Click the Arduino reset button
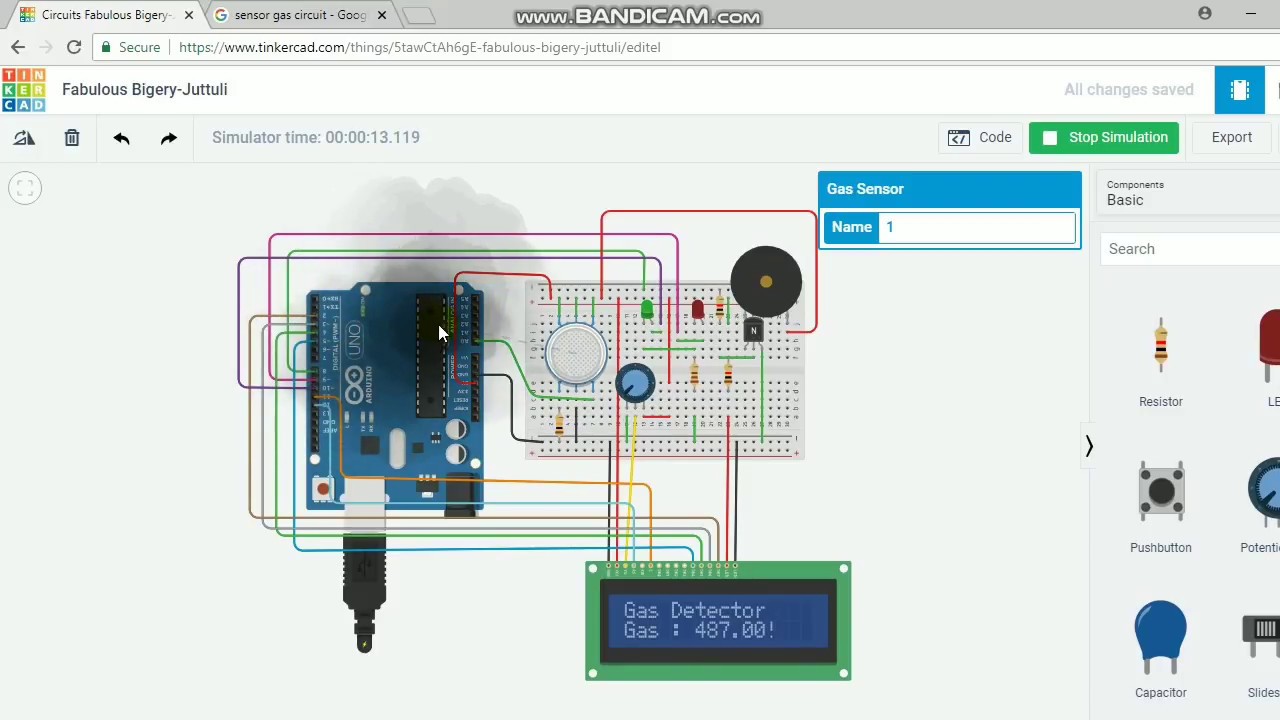 [322, 489]
